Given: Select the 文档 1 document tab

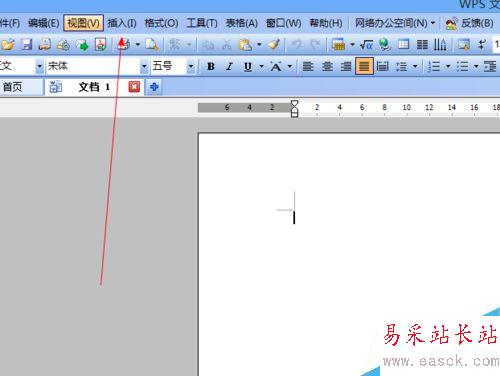Looking at the screenshot, I should click(94, 87).
